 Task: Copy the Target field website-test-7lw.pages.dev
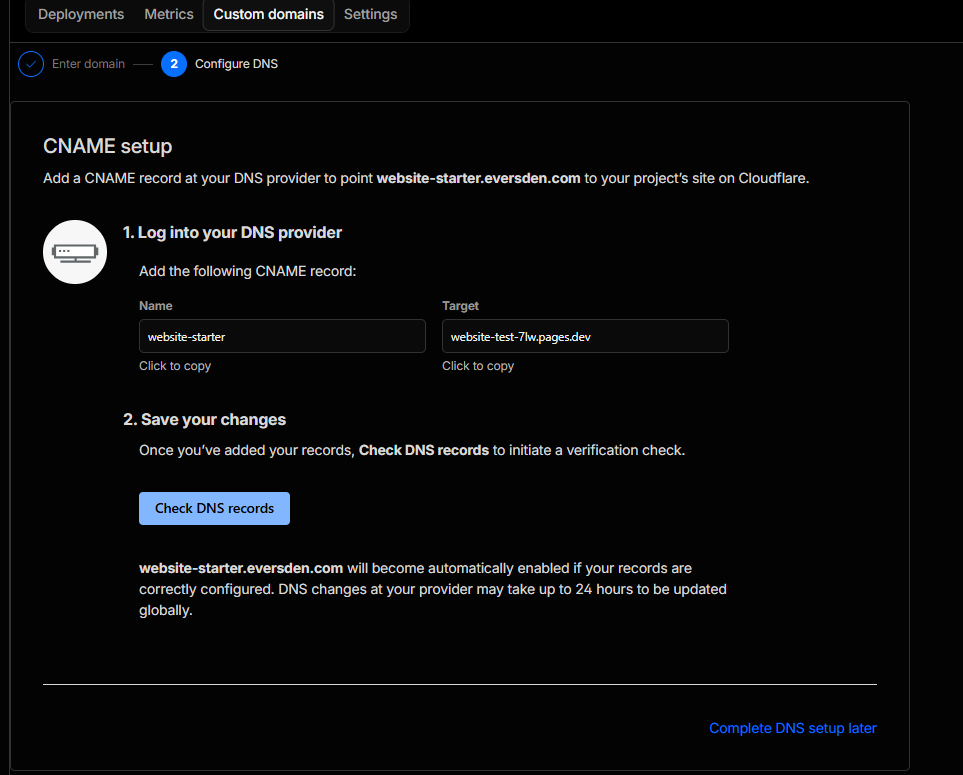585,336
